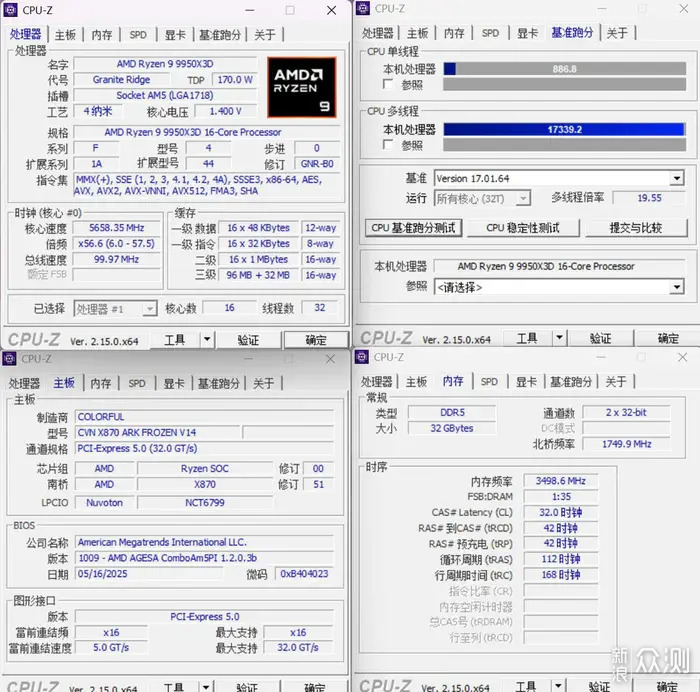Click the 提交与比较 button
The image size is (700, 692).
click(636, 228)
